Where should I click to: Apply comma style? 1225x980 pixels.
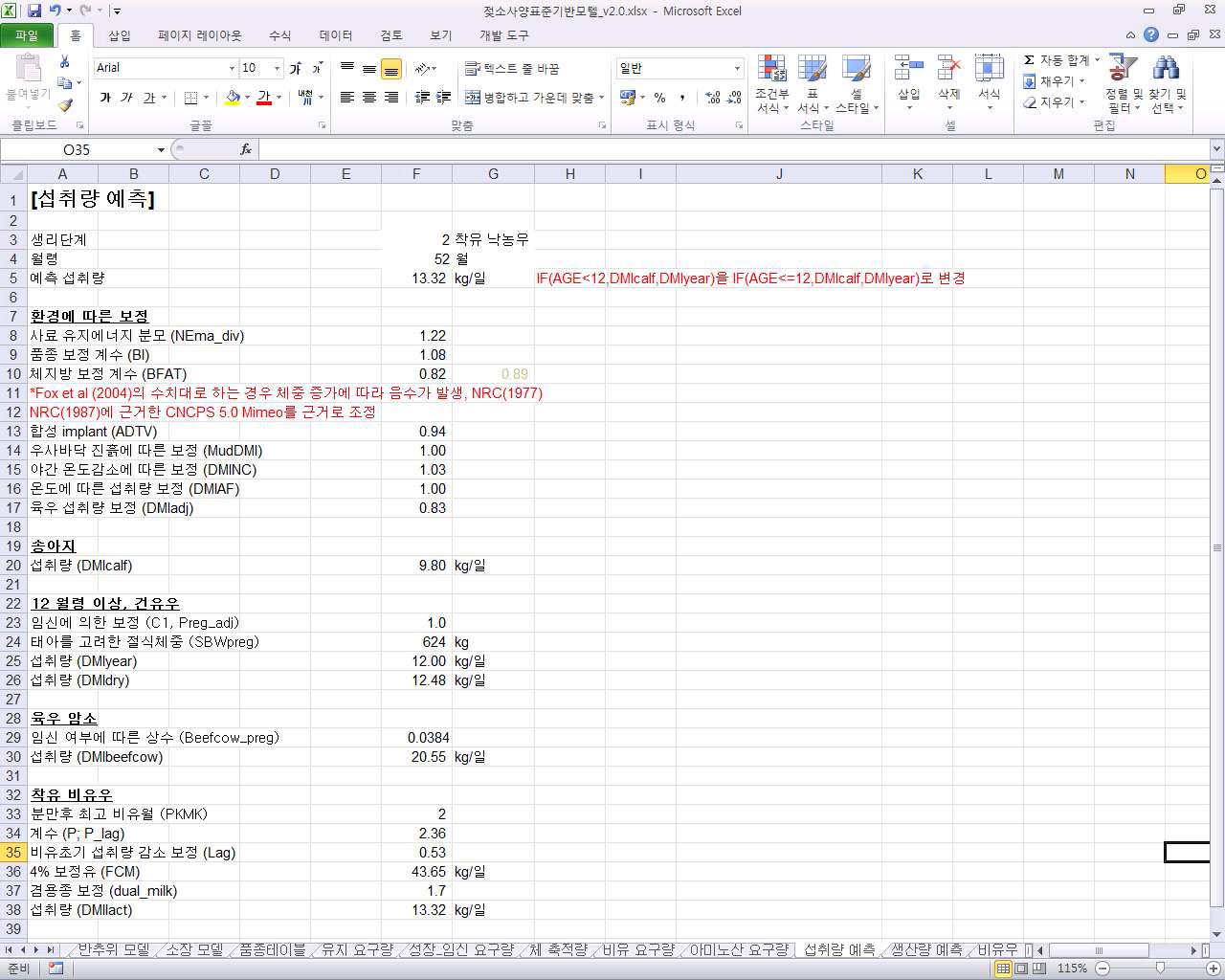tap(682, 98)
